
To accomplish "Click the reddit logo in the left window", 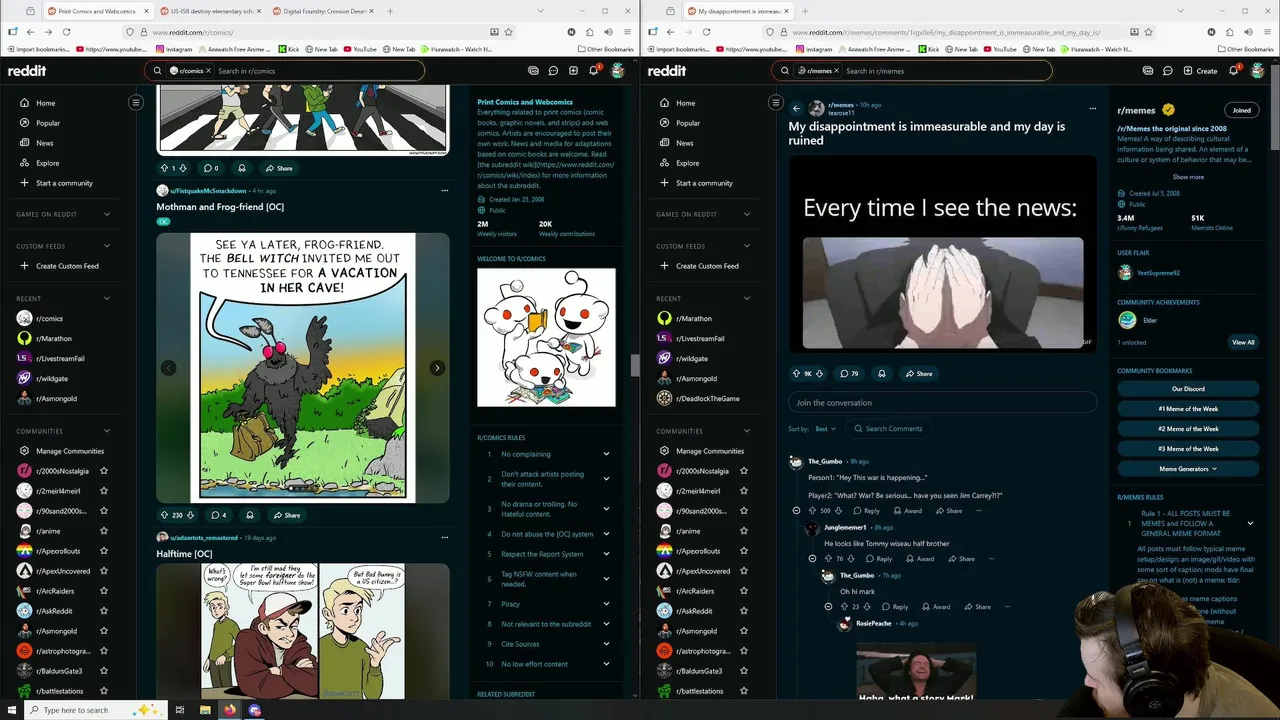I will [27, 71].
